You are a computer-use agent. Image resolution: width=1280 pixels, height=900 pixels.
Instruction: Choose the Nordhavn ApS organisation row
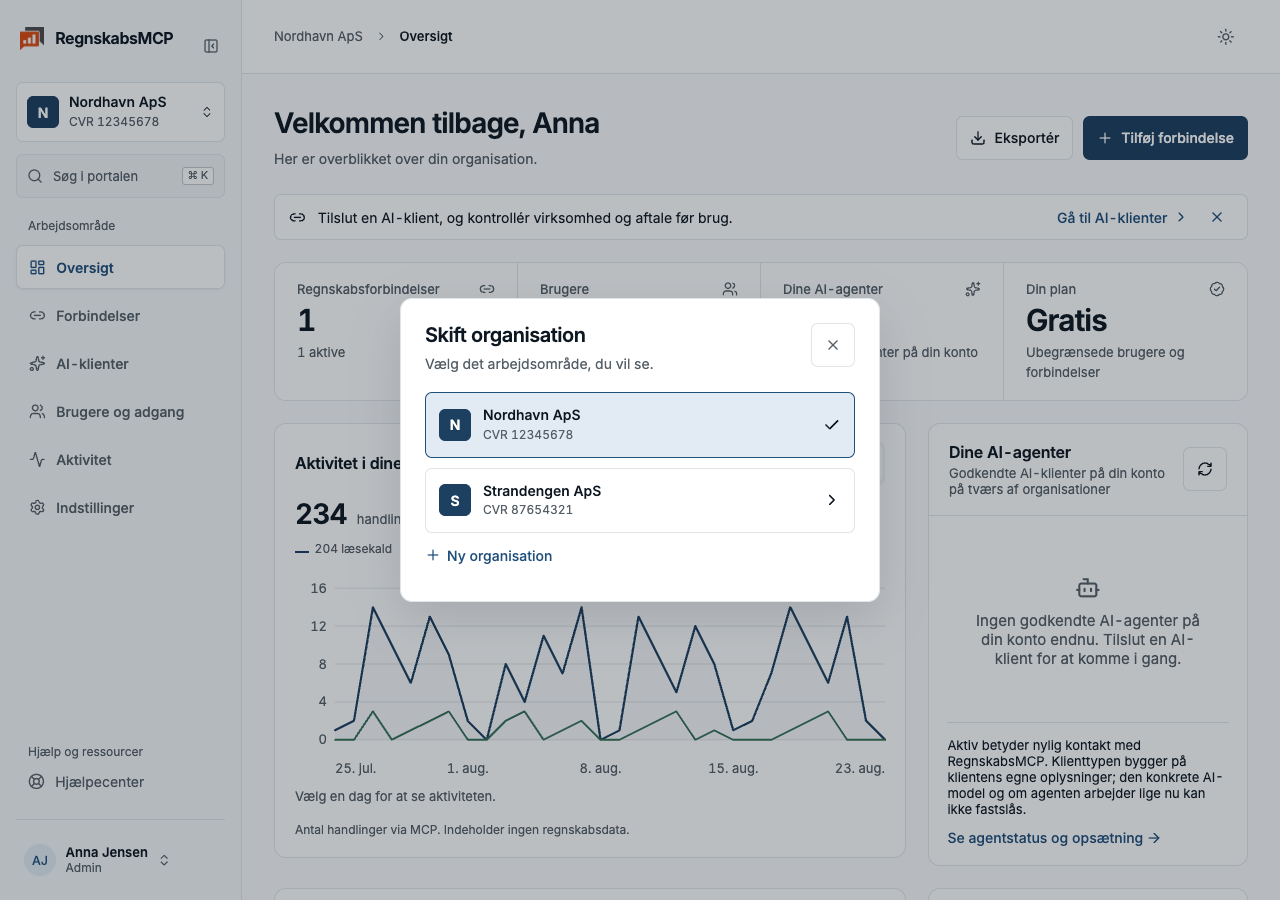pos(640,425)
